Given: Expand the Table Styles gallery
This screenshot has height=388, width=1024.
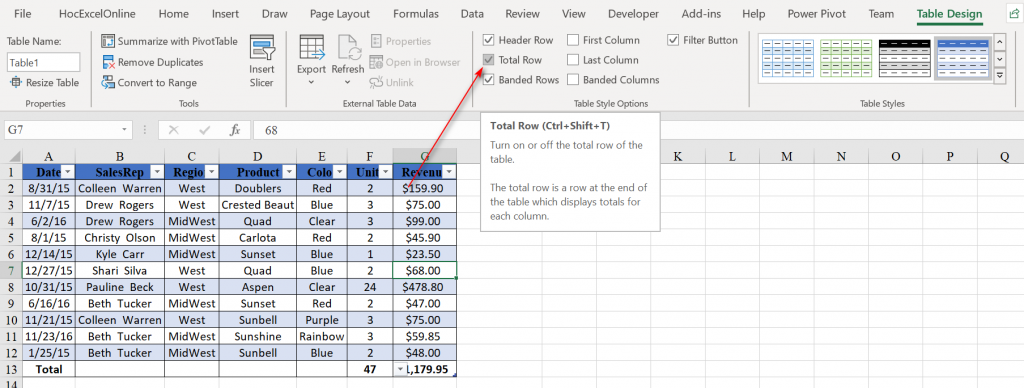Looking at the screenshot, I should (x=1000, y=76).
